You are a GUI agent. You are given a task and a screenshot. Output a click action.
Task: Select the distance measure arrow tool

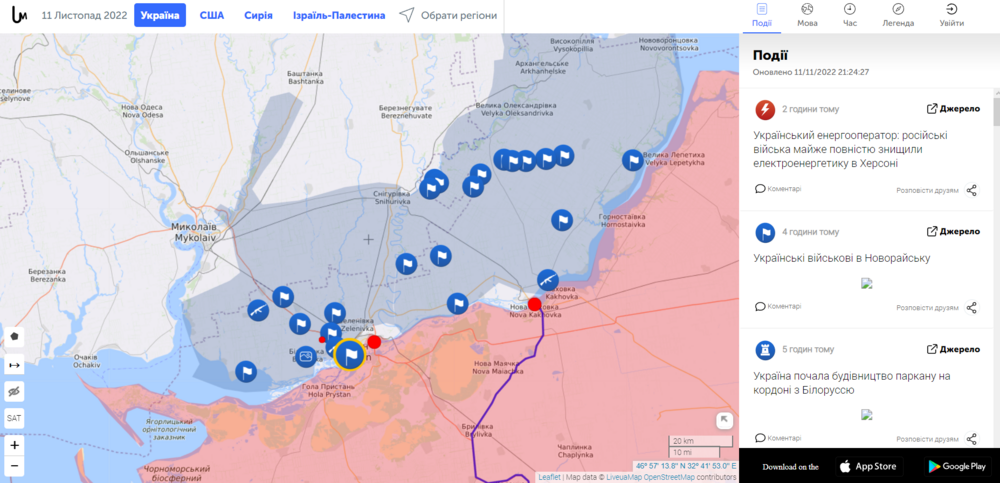[14, 364]
